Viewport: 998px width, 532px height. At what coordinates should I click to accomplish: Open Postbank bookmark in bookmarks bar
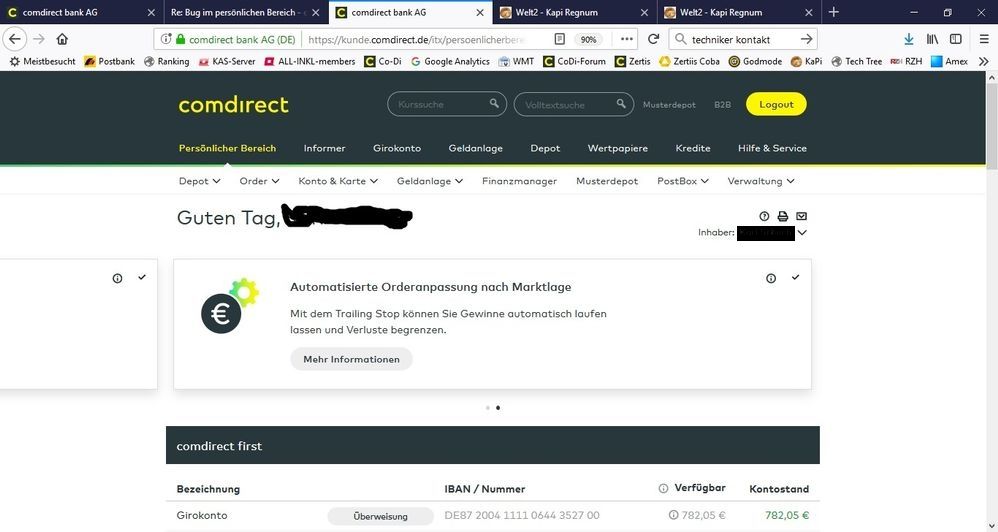[x=109, y=62]
